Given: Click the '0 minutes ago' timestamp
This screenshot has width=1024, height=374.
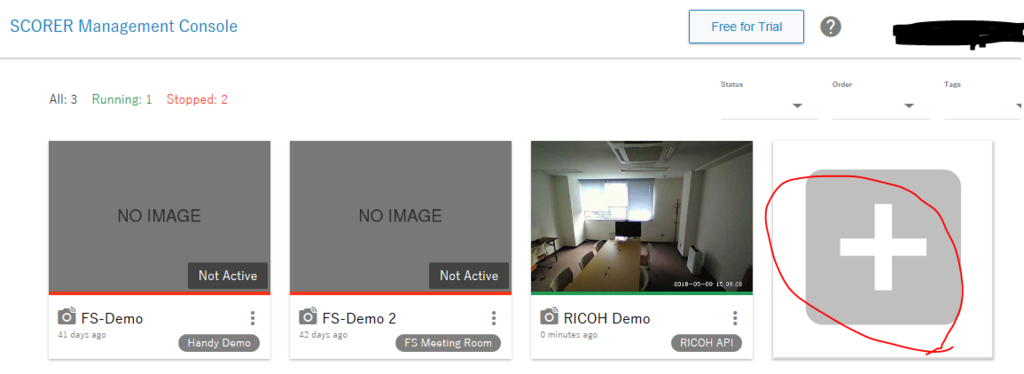Looking at the screenshot, I should tap(569, 335).
